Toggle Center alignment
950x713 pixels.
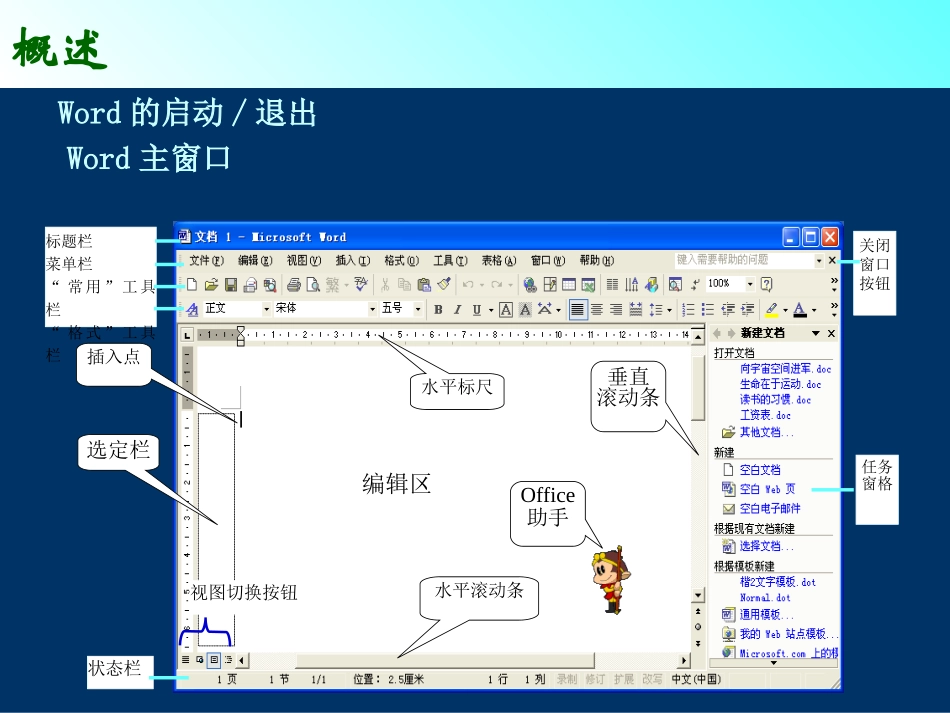597,310
